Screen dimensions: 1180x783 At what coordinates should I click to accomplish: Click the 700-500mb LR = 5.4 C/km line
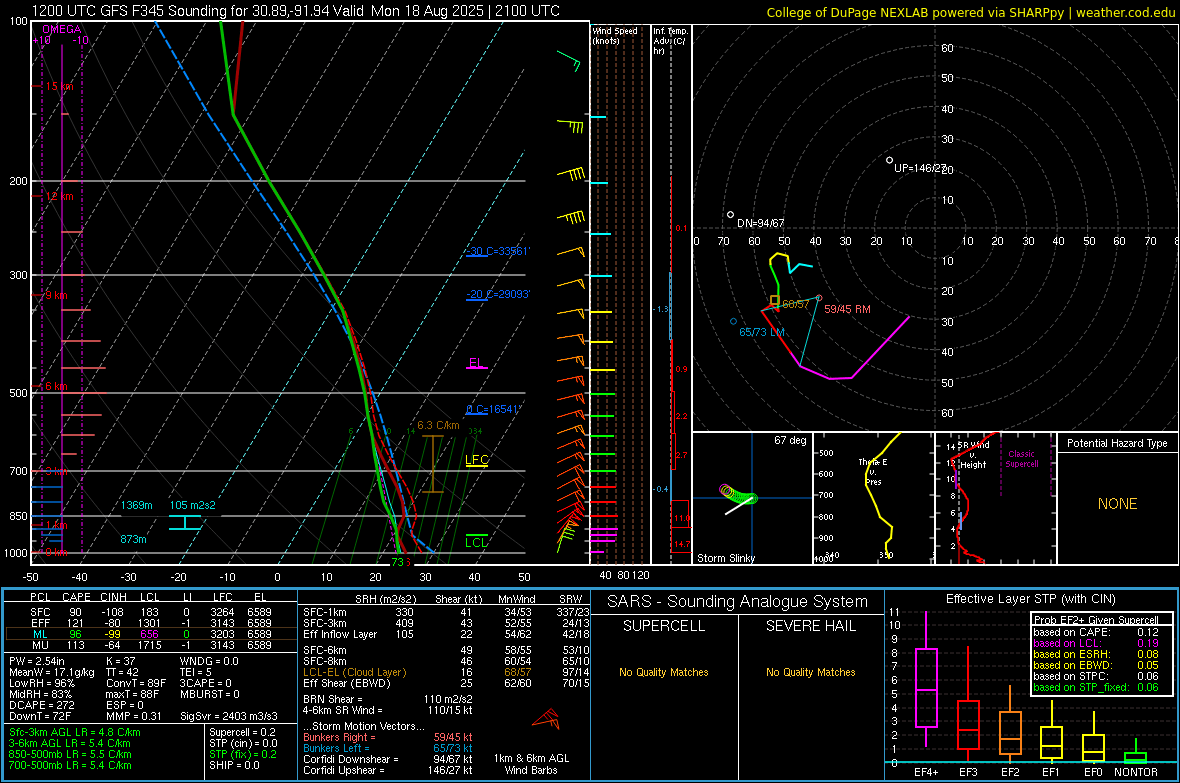pyautogui.click(x=70, y=766)
